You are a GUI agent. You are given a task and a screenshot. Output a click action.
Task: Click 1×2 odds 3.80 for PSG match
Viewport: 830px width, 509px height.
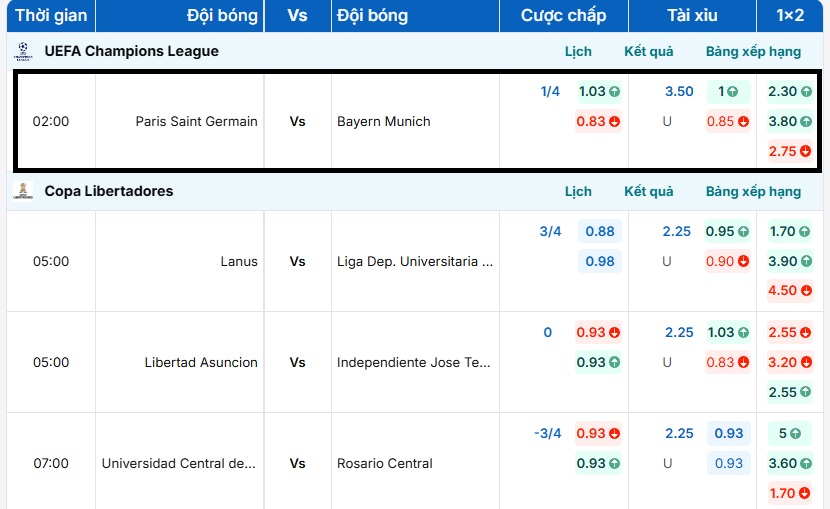[x=790, y=122]
